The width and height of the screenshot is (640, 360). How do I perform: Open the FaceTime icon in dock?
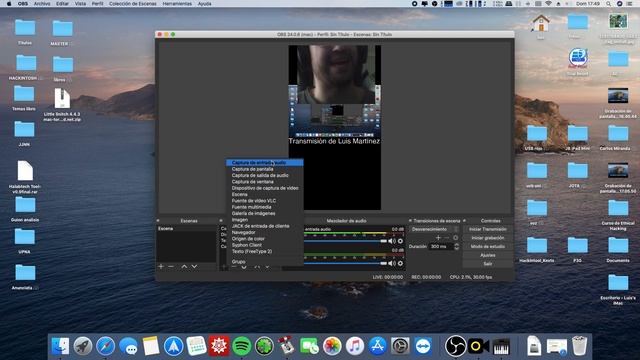click(309, 346)
